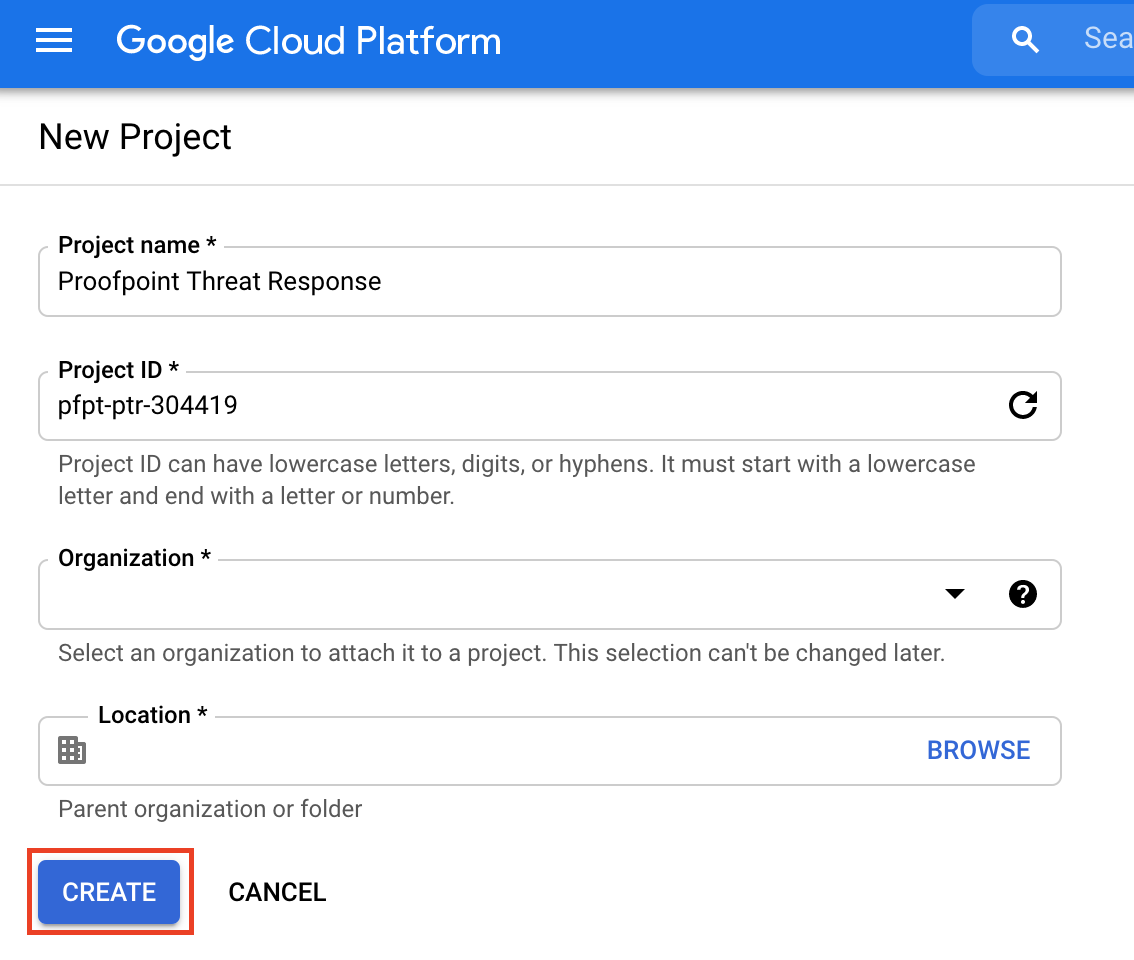Click the Parent organization or folder hint
The image size is (1134, 960).
(210, 809)
